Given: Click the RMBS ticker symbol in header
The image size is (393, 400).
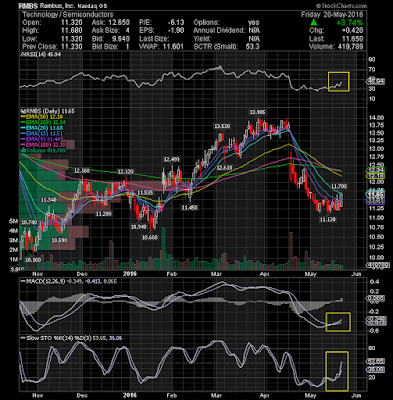Looking at the screenshot, I should (28, 6).
